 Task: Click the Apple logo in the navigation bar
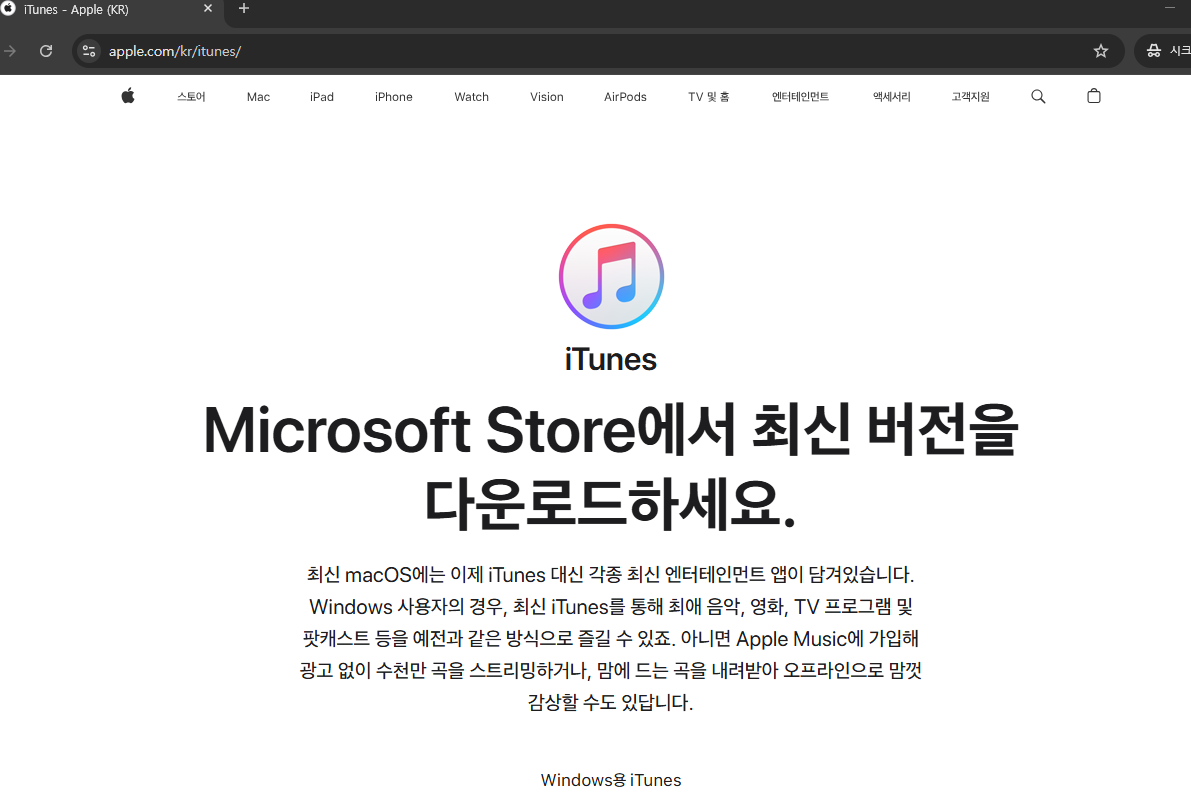pos(128,96)
